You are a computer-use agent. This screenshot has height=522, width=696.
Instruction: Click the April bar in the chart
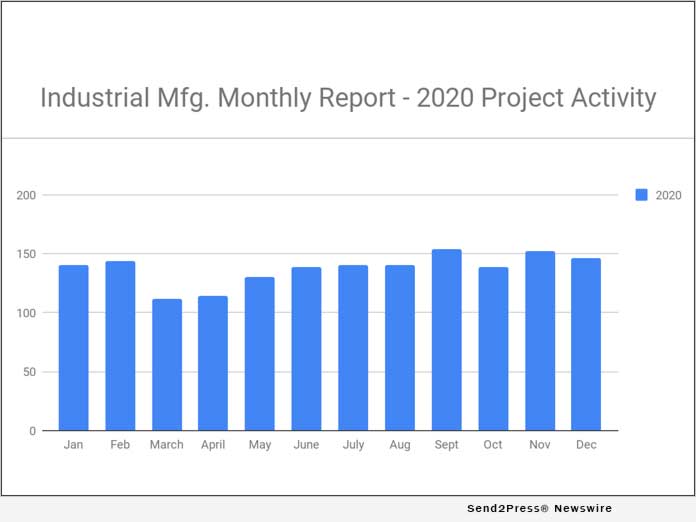tap(213, 363)
